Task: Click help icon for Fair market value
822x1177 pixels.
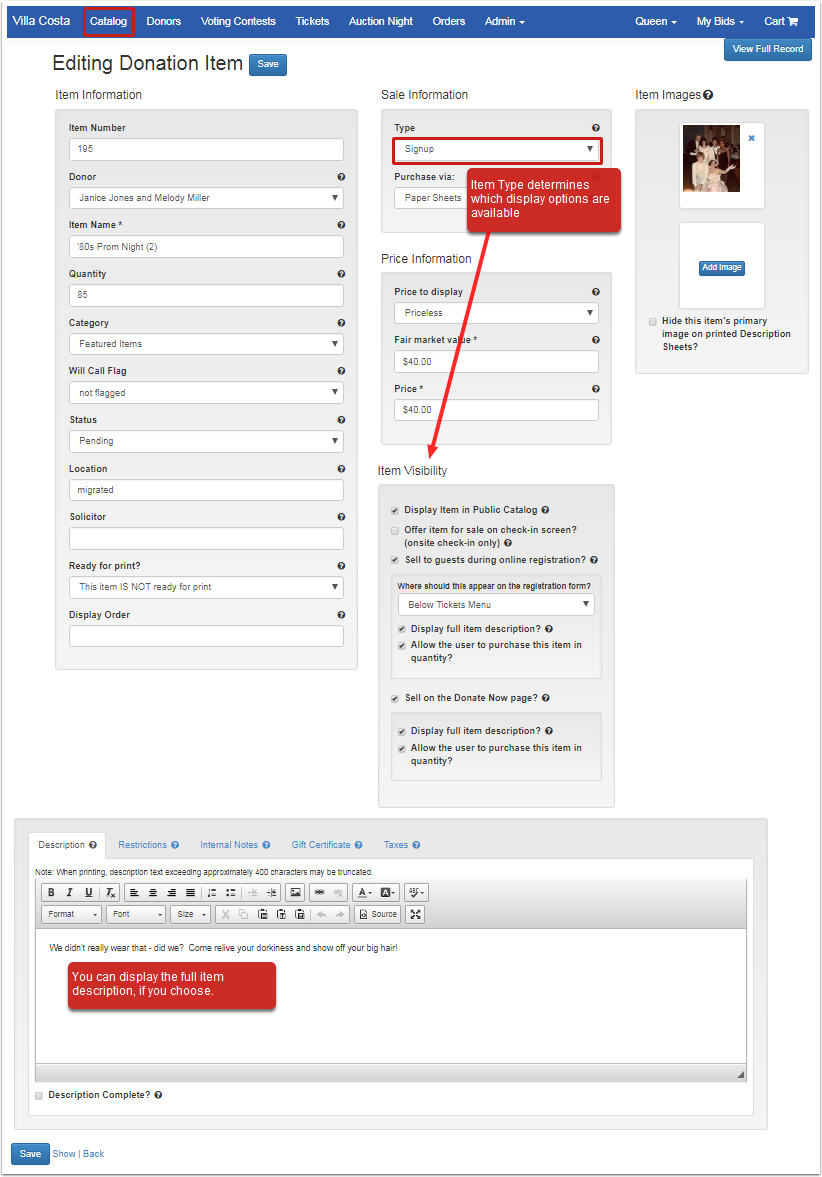Action: (595, 340)
